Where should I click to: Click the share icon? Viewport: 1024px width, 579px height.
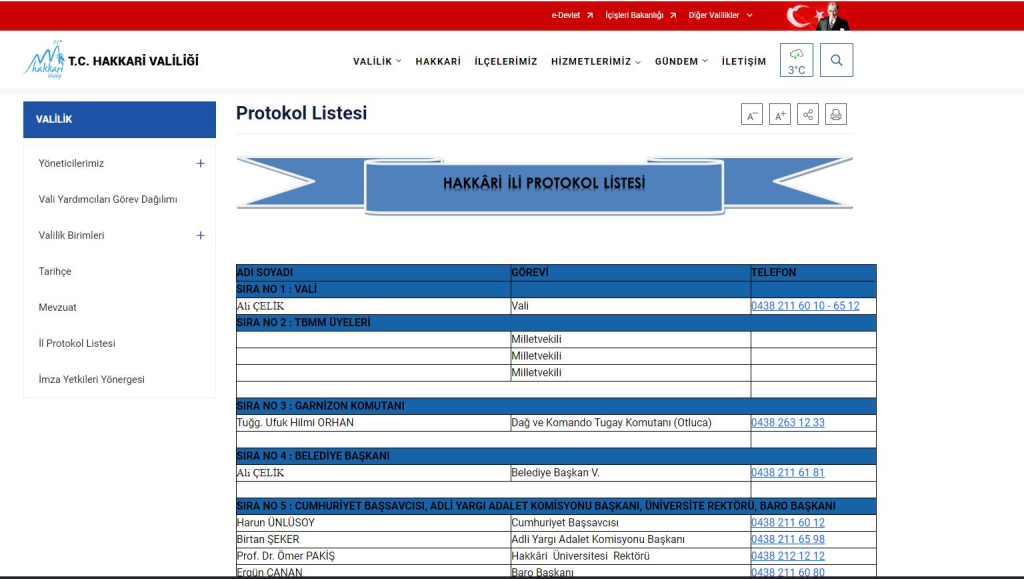click(x=808, y=115)
